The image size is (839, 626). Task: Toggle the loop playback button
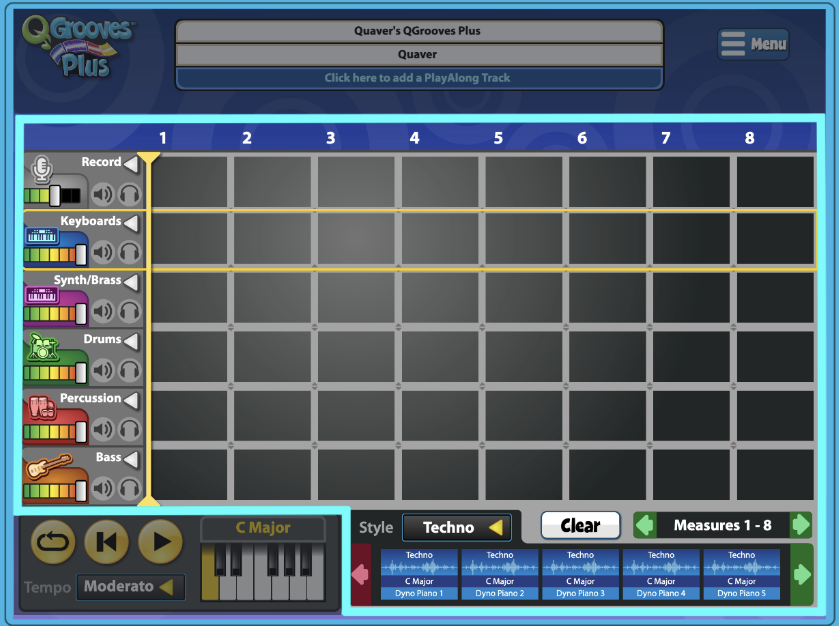click(53, 542)
